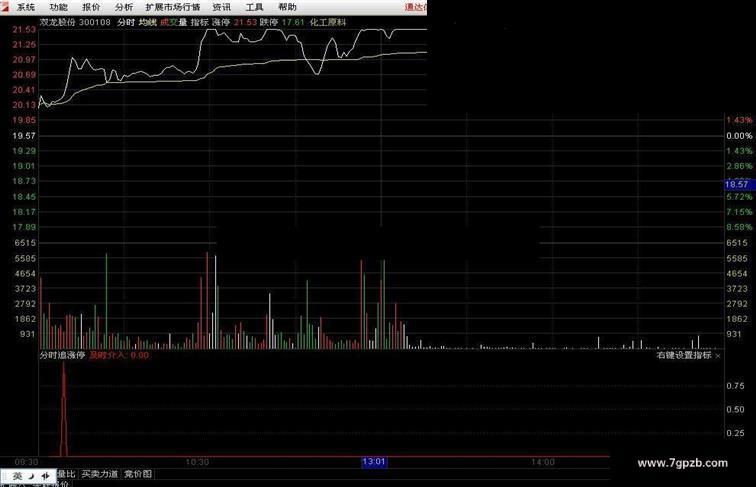Open the 系统 menu
Screen dimensions: 756x487
click(x=26, y=7)
